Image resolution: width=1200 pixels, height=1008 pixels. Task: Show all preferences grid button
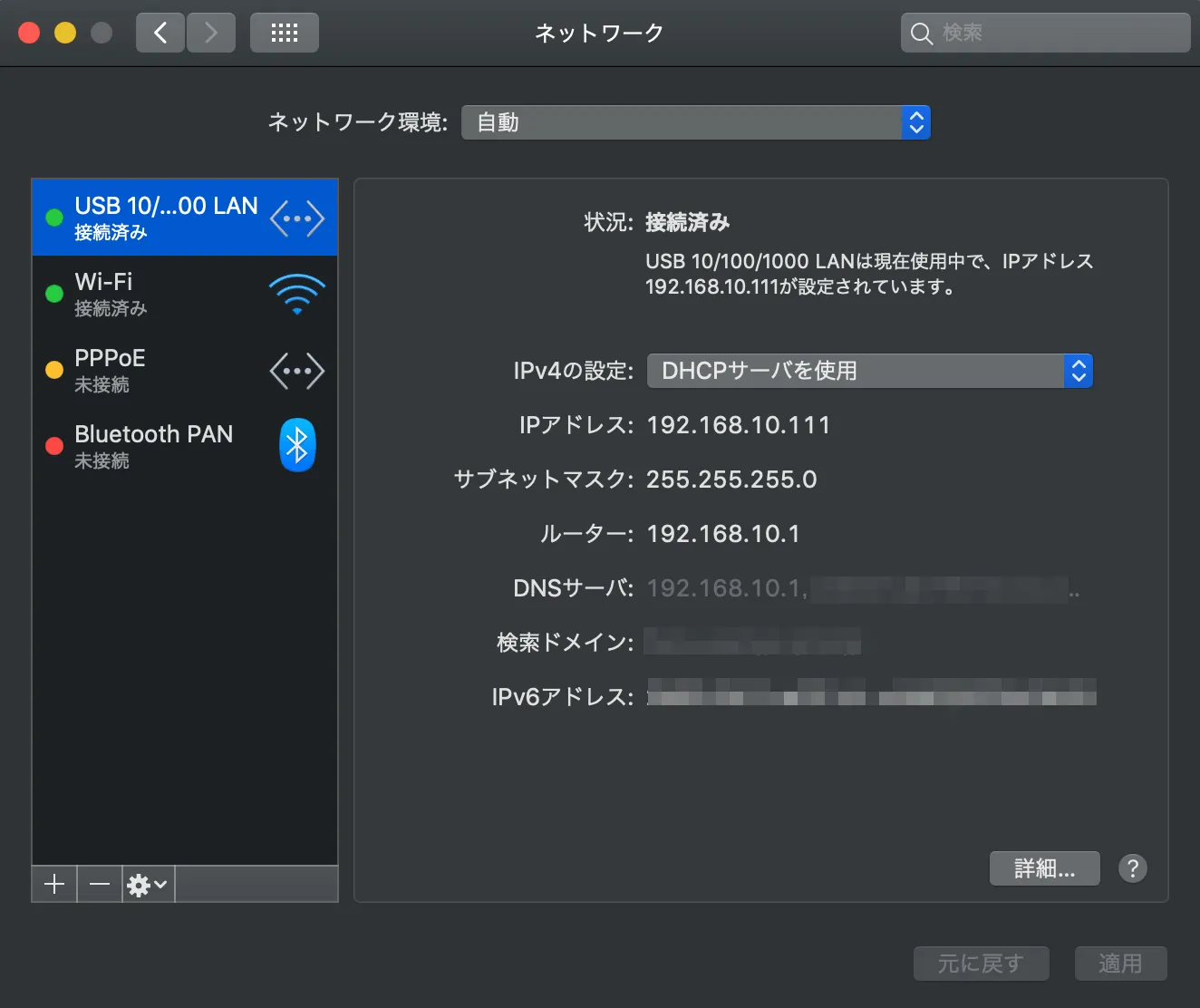pyautogui.click(x=285, y=33)
